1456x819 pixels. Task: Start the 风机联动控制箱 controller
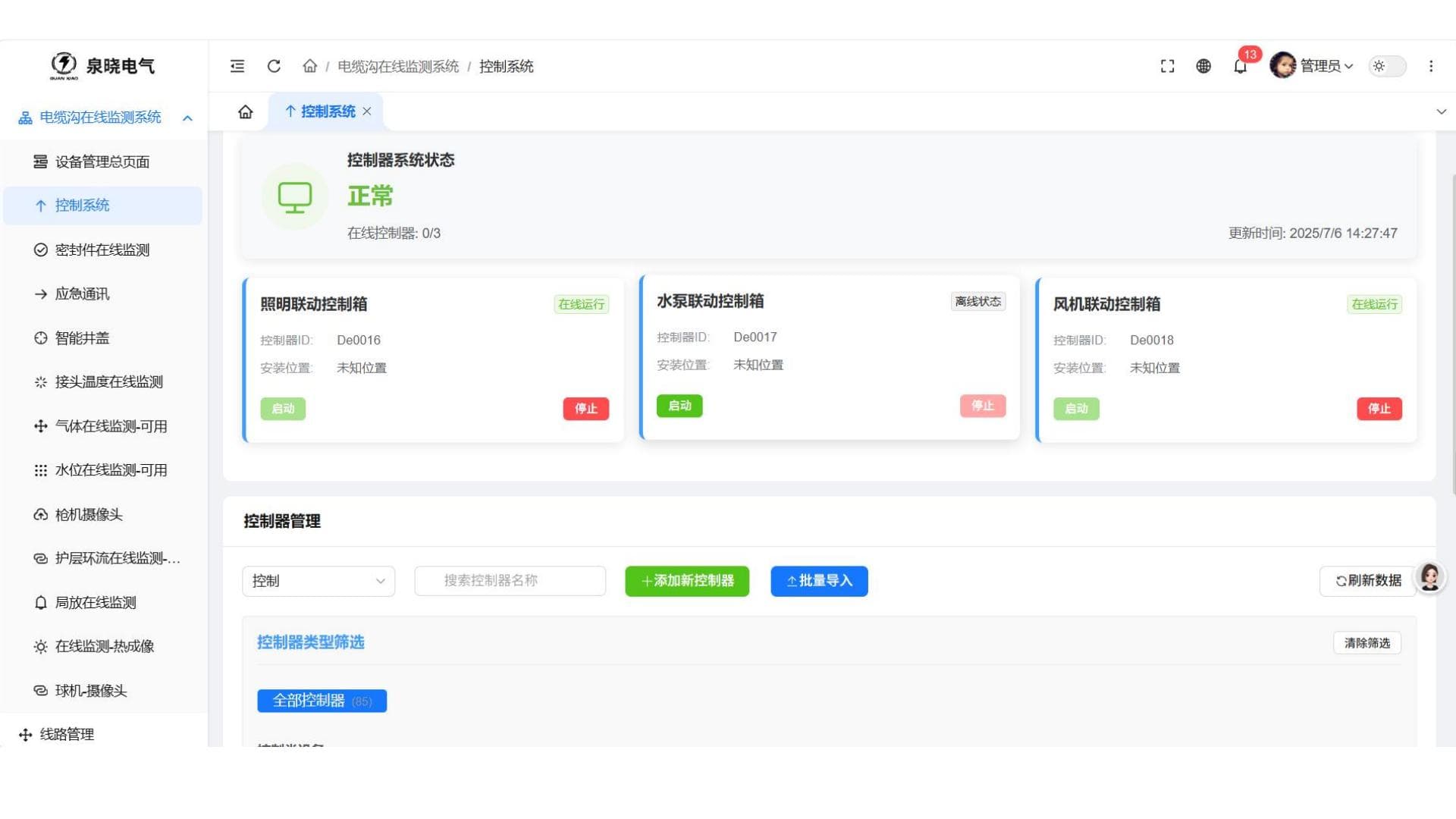click(x=1076, y=409)
